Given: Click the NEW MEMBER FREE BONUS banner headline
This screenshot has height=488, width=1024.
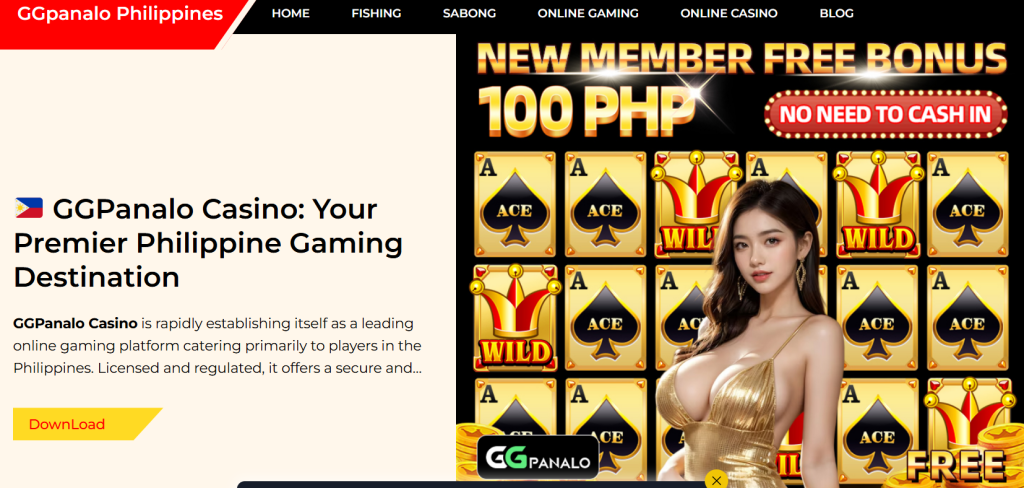Looking at the screenshot, I should tap(742, 57).
